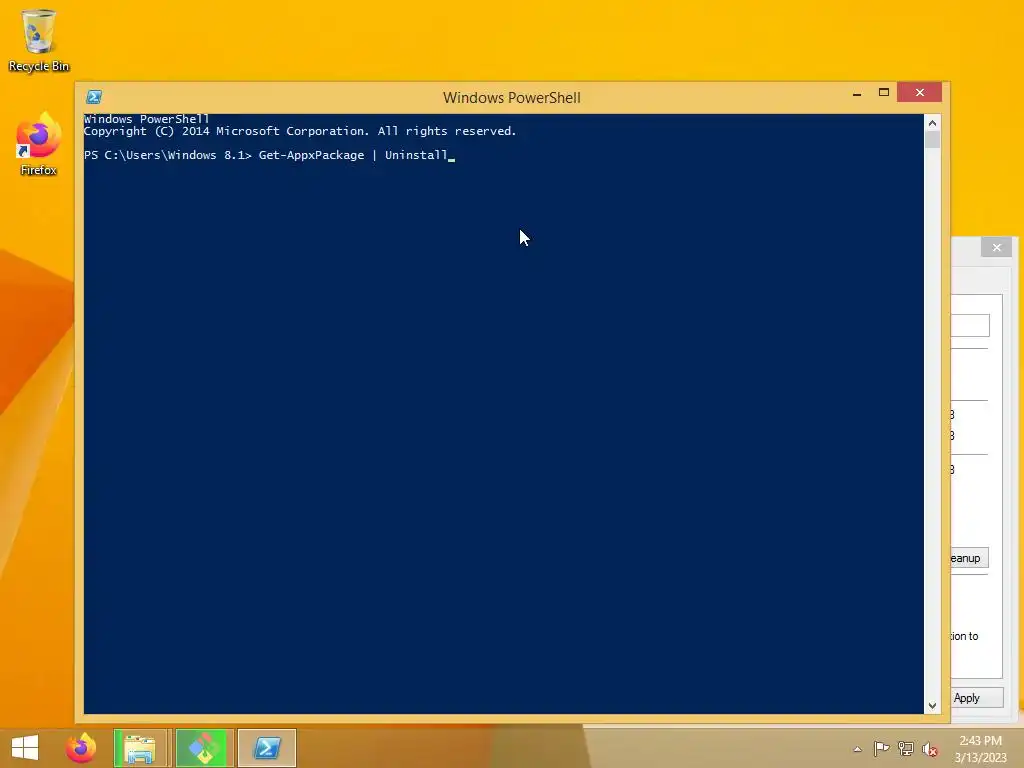Open the Recycle Bin desktop icon
The image size is (1024, 768).
[39, 40]
